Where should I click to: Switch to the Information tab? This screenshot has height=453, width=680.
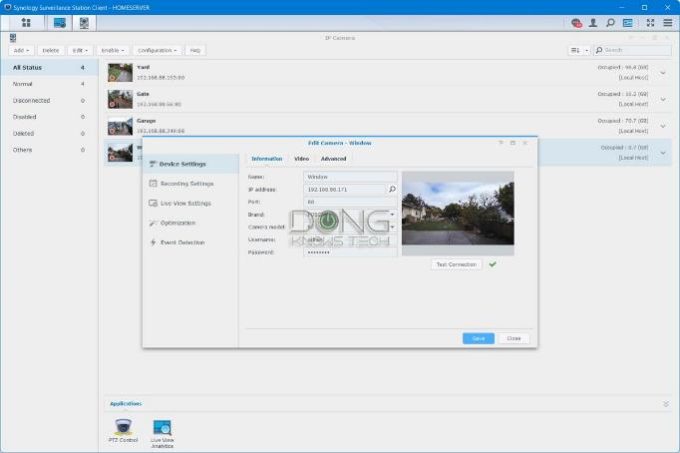point(267,159)
